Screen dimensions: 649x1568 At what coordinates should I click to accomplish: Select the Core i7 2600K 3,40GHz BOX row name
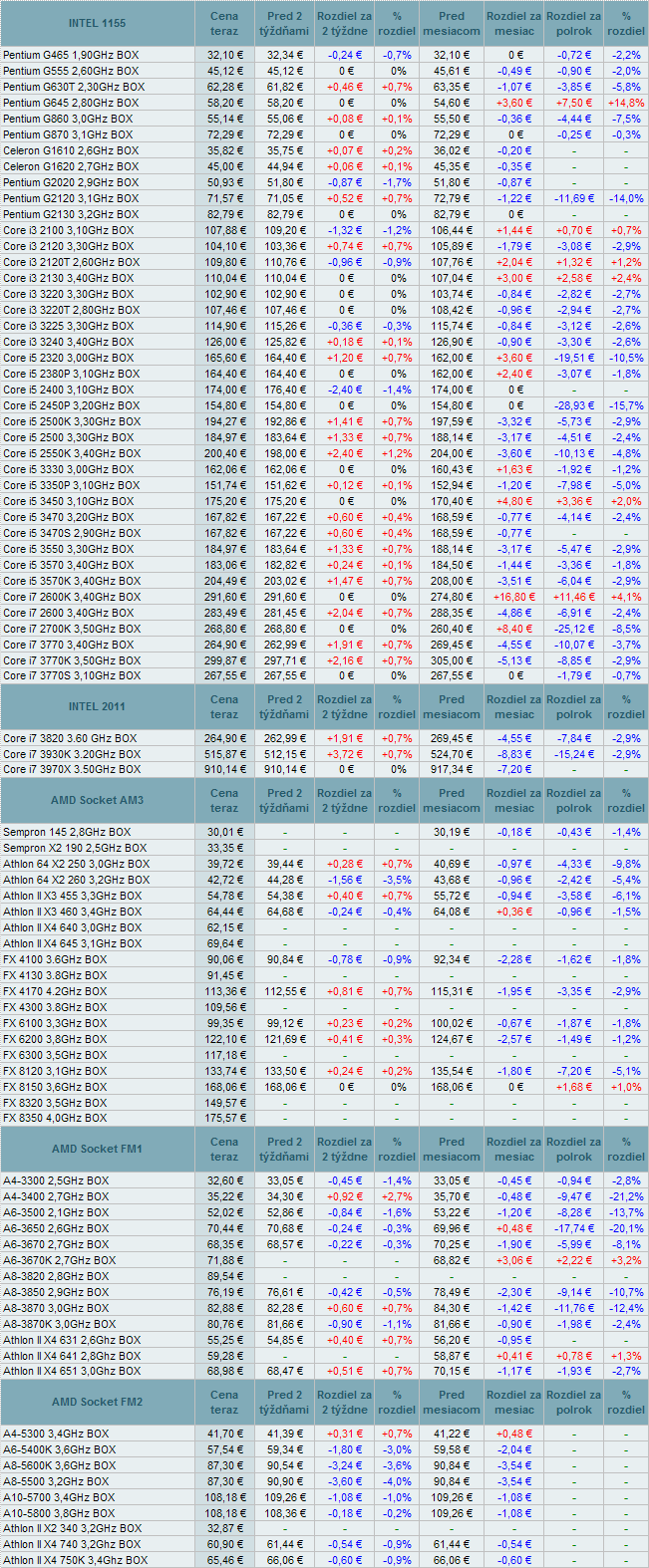pos(72,597)
